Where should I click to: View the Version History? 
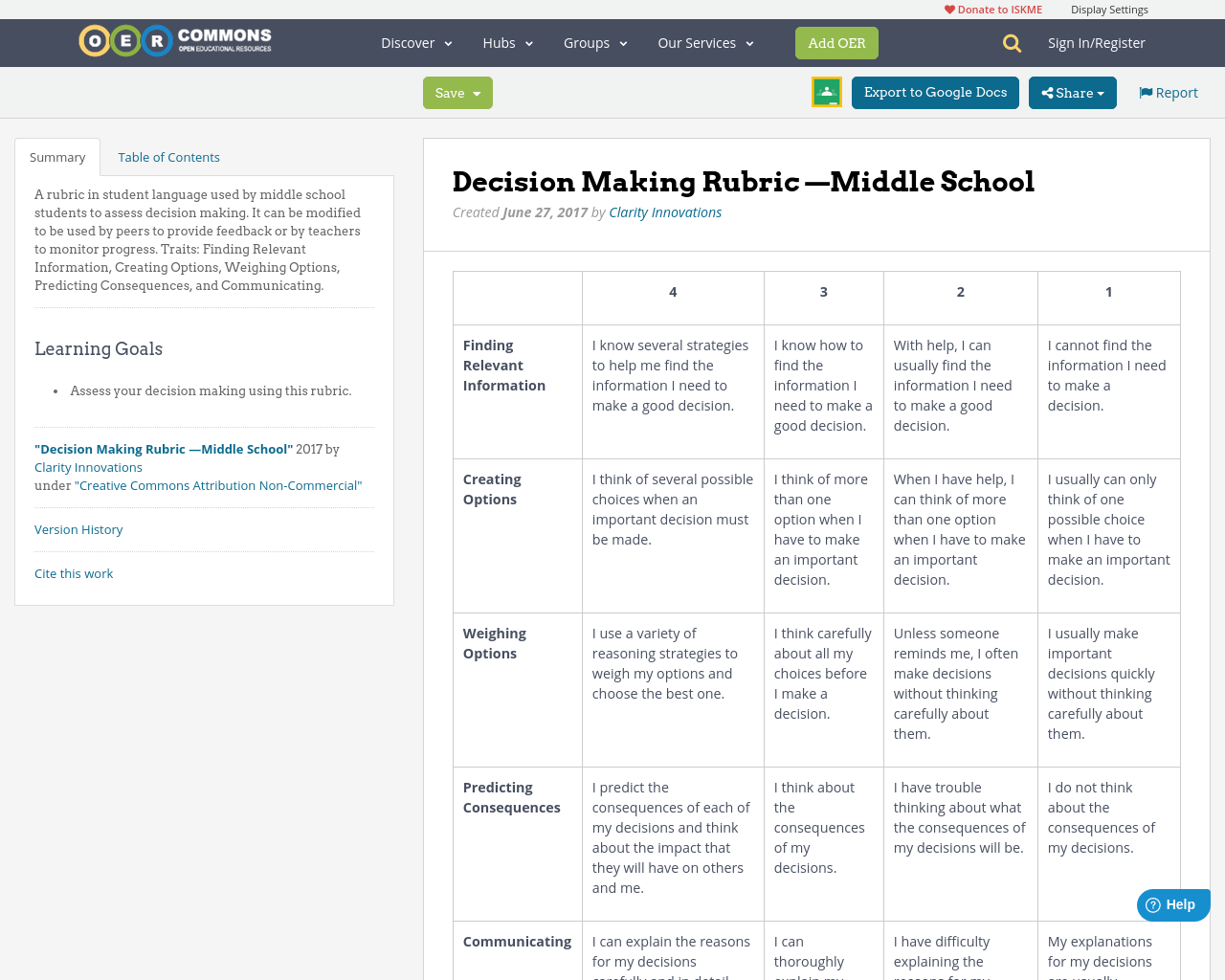(x=78, y=528)
